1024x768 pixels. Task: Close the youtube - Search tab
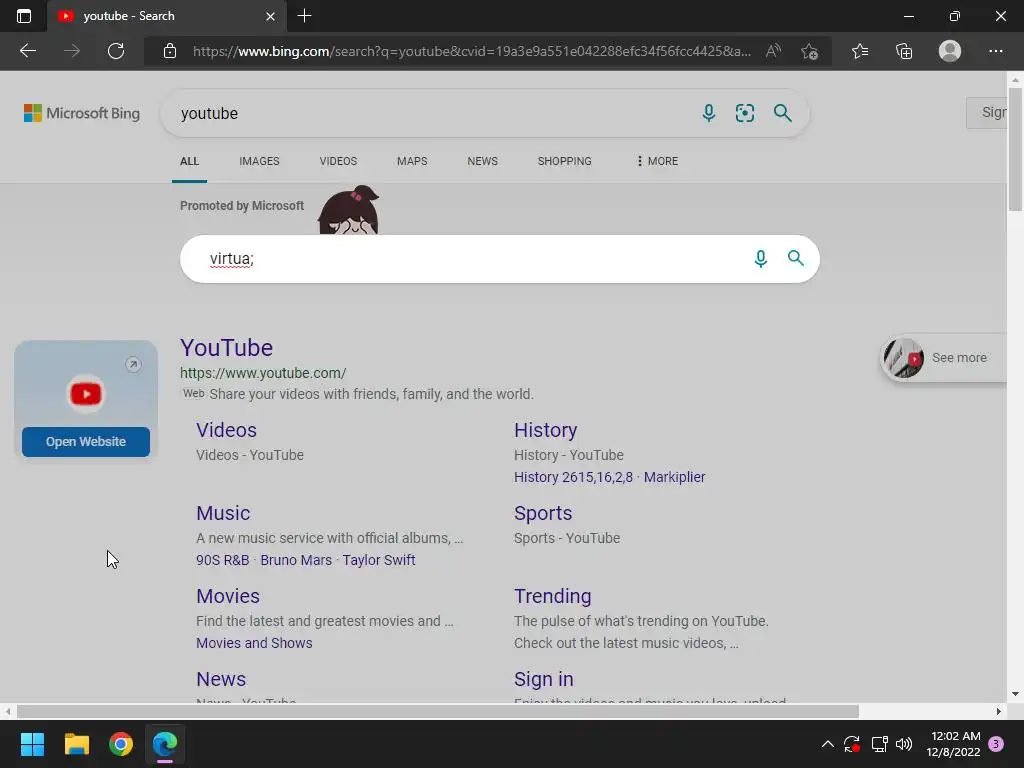coord(270,16)
